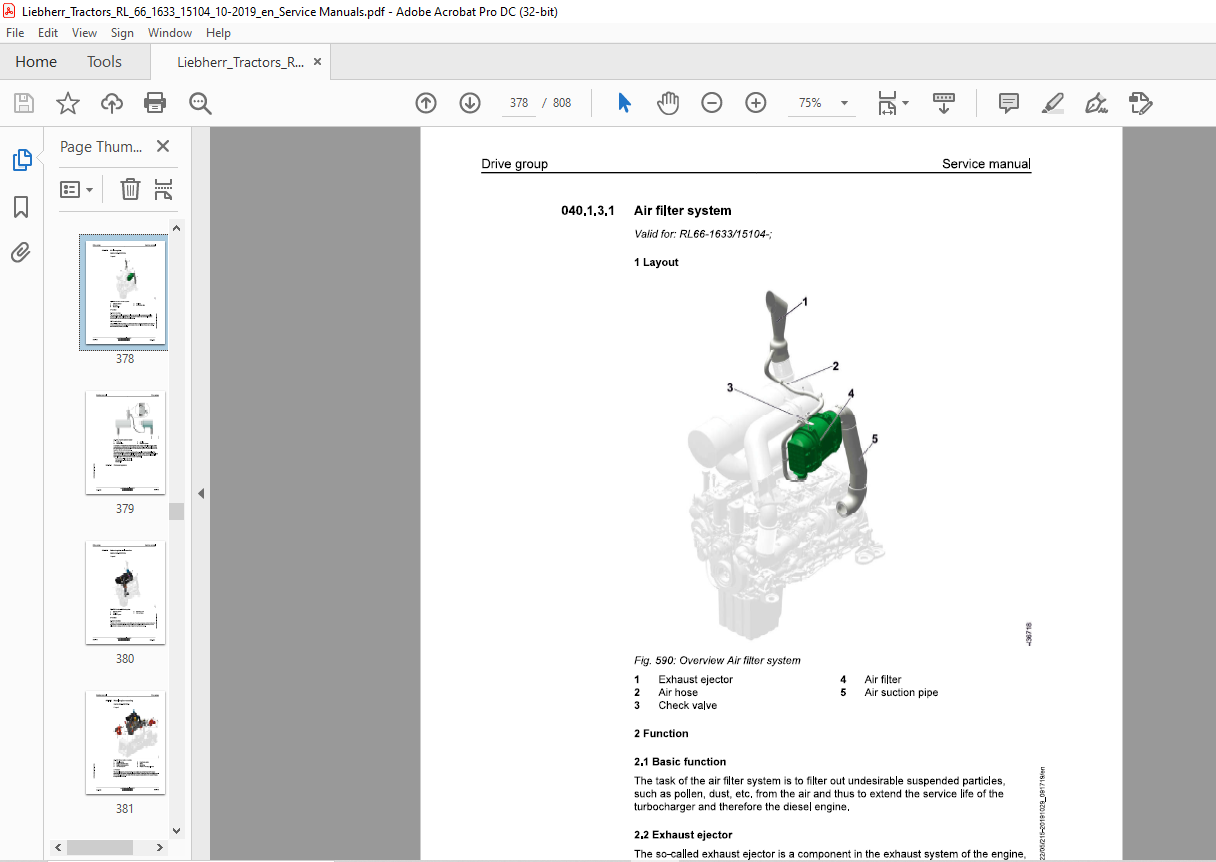The width and height of the screenshot is (1216, 862).
Task: Click thumbnail panel scroll left arrow
Action: (x=59, y=846)
